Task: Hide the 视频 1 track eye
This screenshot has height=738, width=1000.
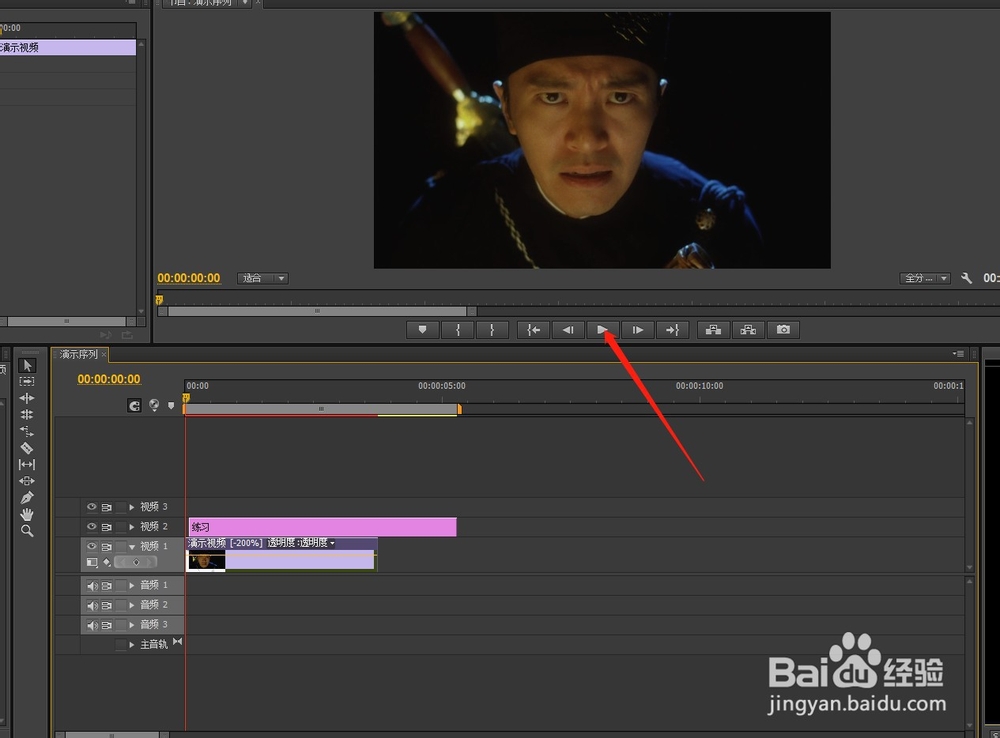Action: [x=91, y=546]
